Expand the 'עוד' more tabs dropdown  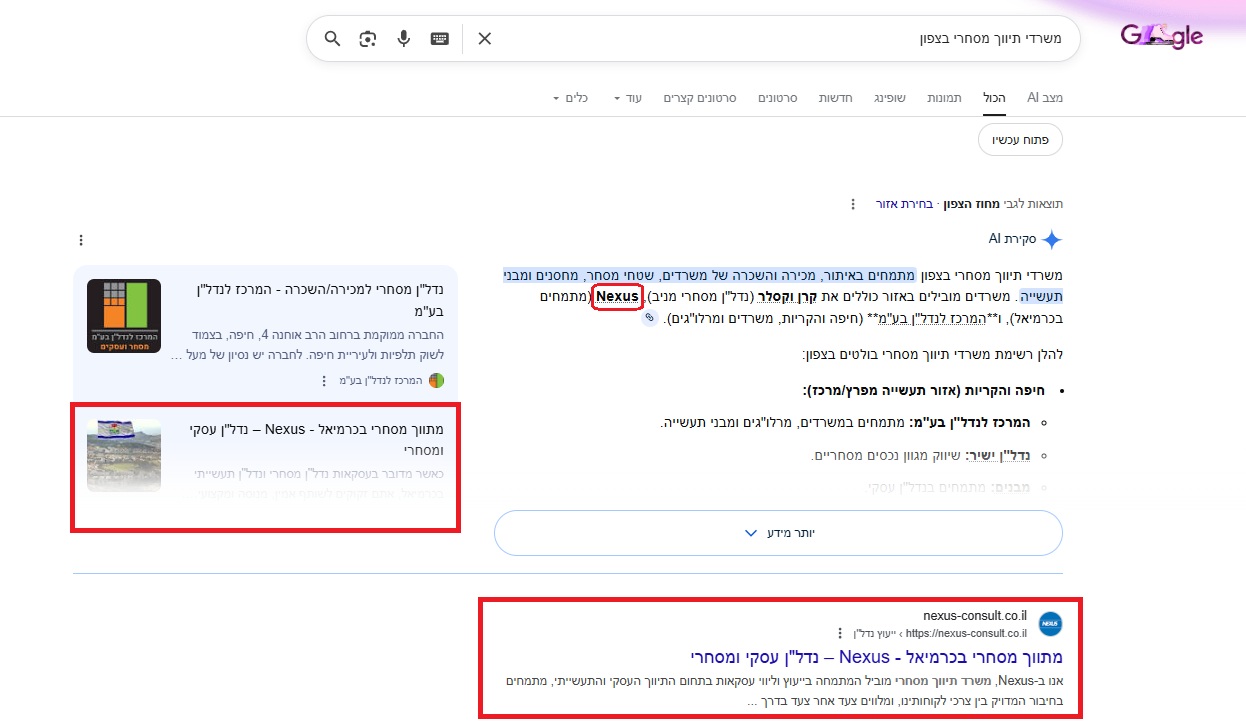(x=627, y=98)
